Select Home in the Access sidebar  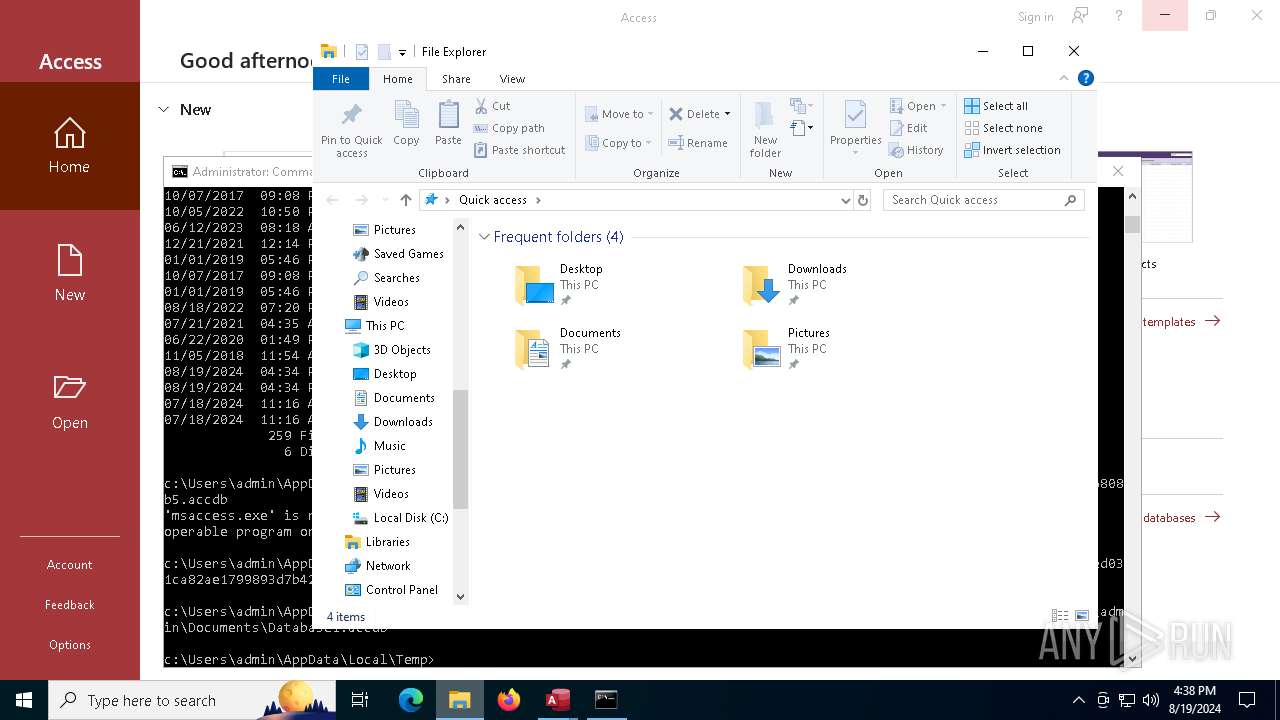click(x=70, y=146)
